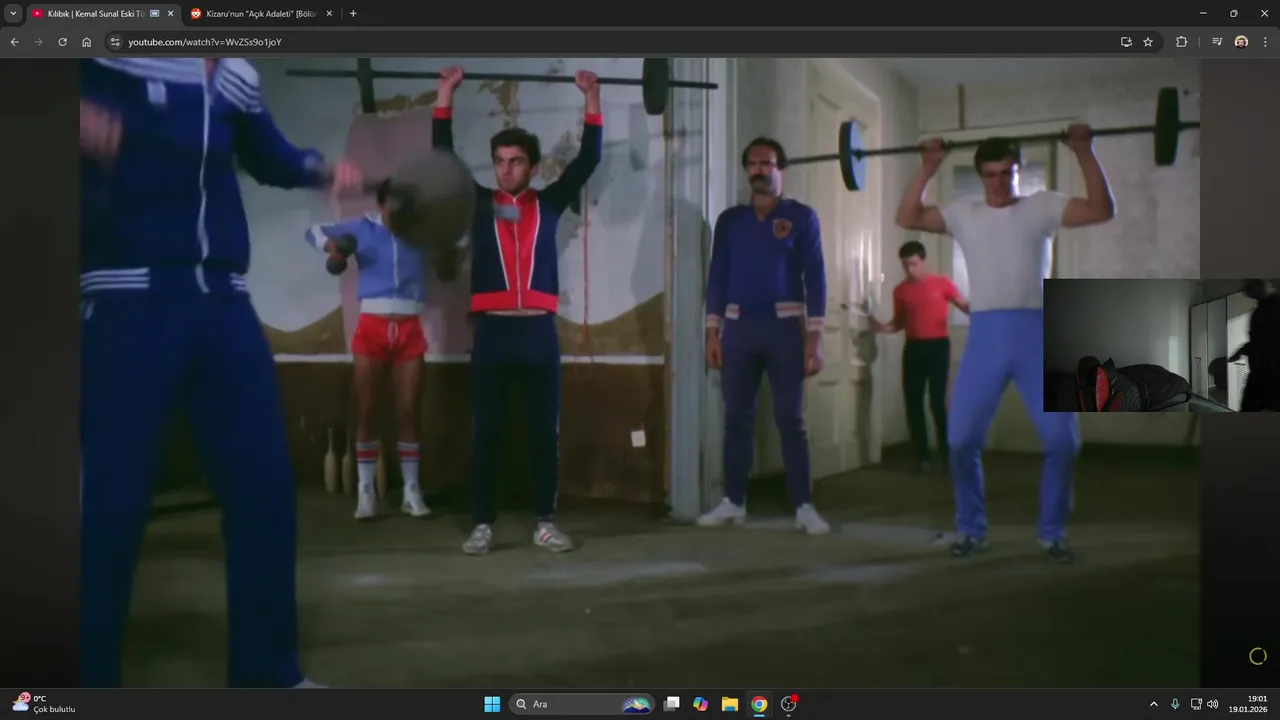Close the Kizaru'nun Açık Adaleti tab
This screenshot has width=1280, height=720.
click(329, 14)
